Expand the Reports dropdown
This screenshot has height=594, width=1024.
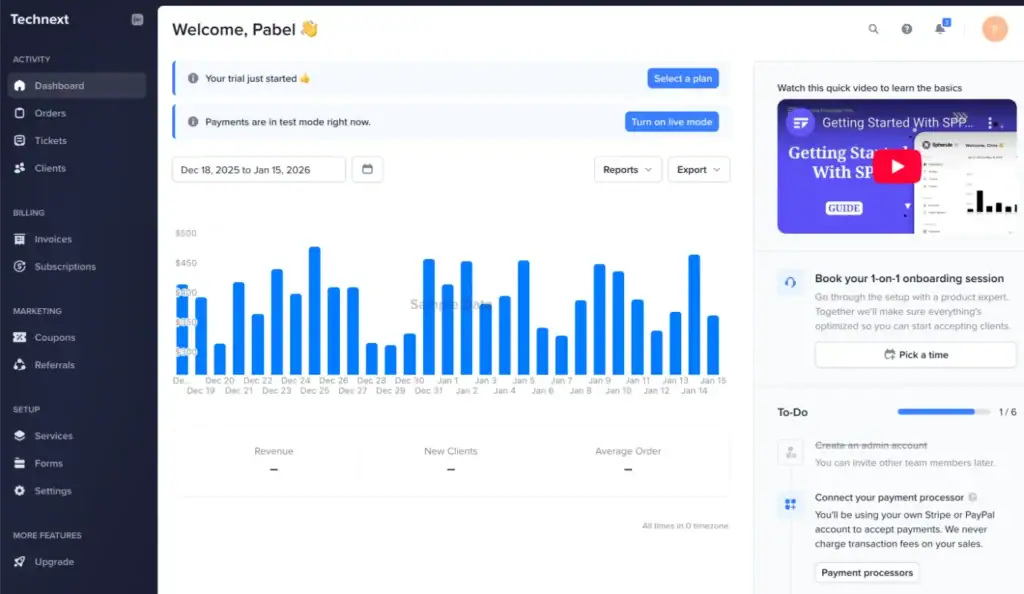[627, 170]
